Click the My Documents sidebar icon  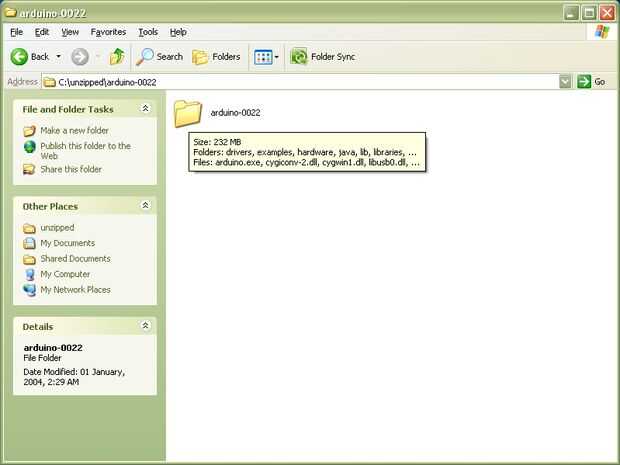click(29, 243)
